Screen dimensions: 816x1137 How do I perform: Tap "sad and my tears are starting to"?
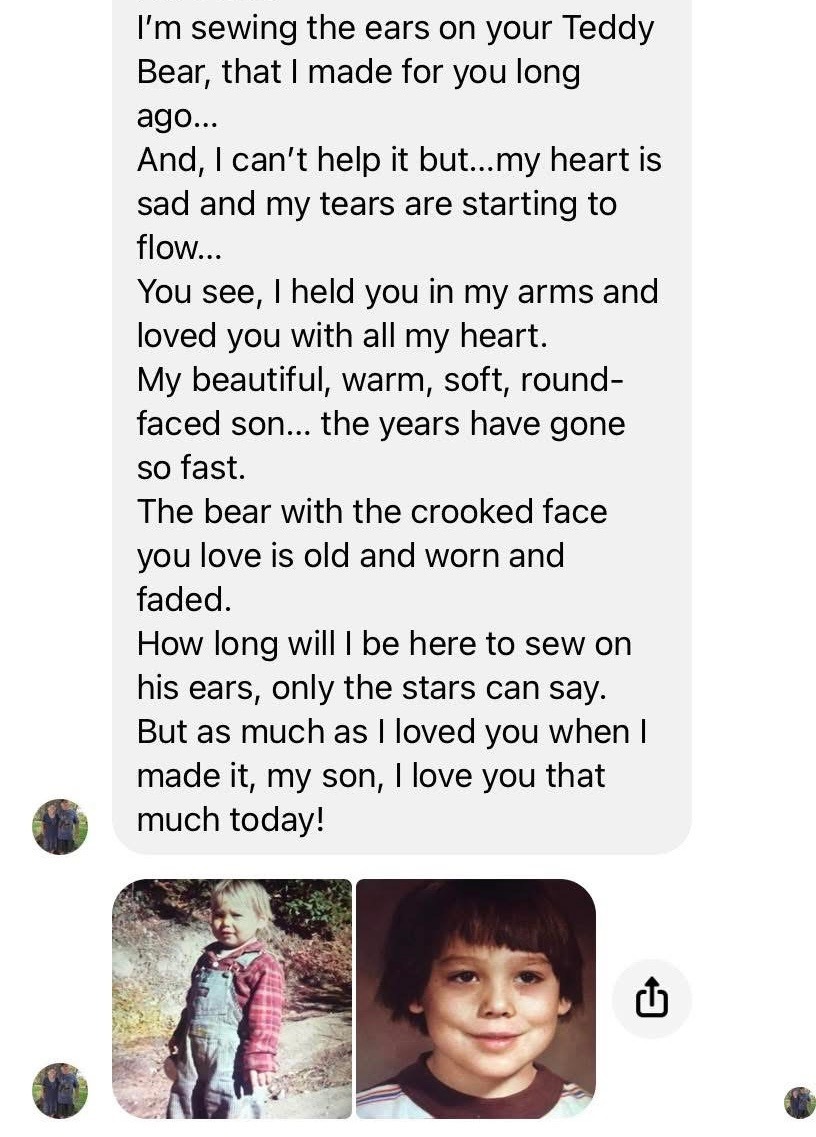click(x=376, y=204)
